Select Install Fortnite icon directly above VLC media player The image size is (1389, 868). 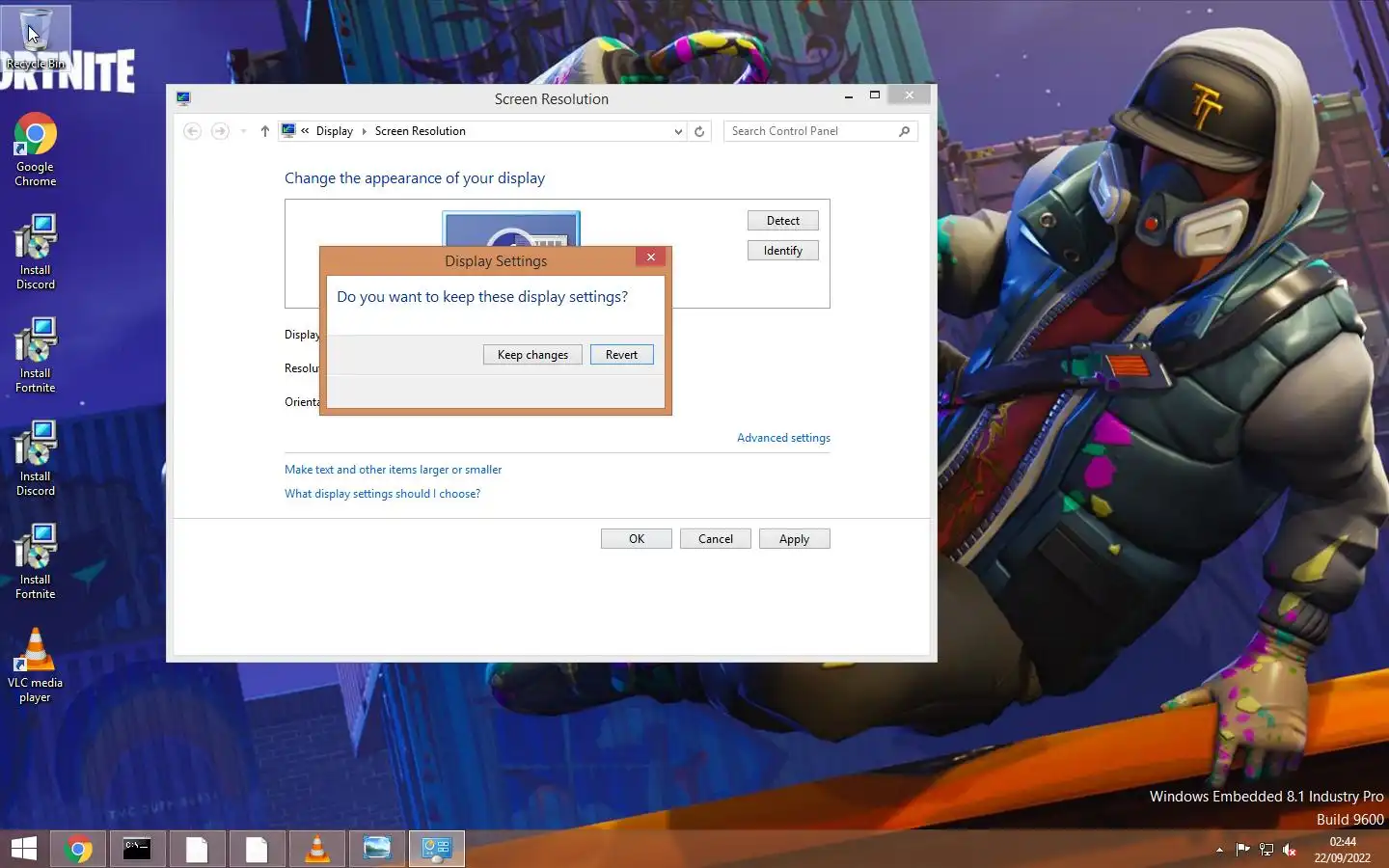pos(36,562)
